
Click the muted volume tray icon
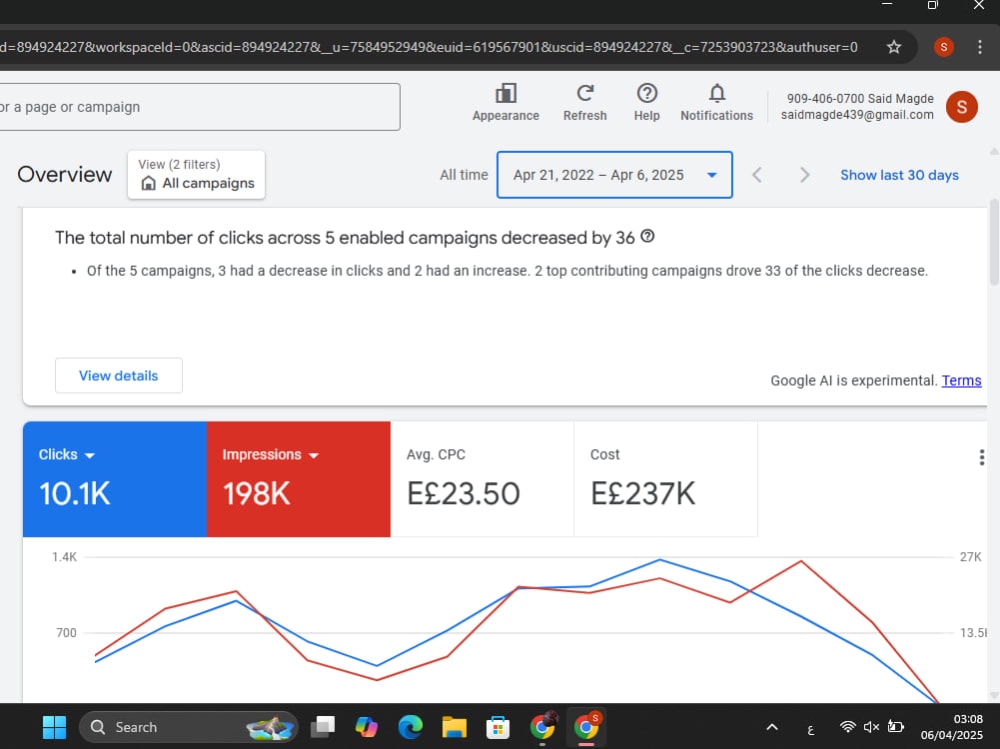(x=871, y=727)
